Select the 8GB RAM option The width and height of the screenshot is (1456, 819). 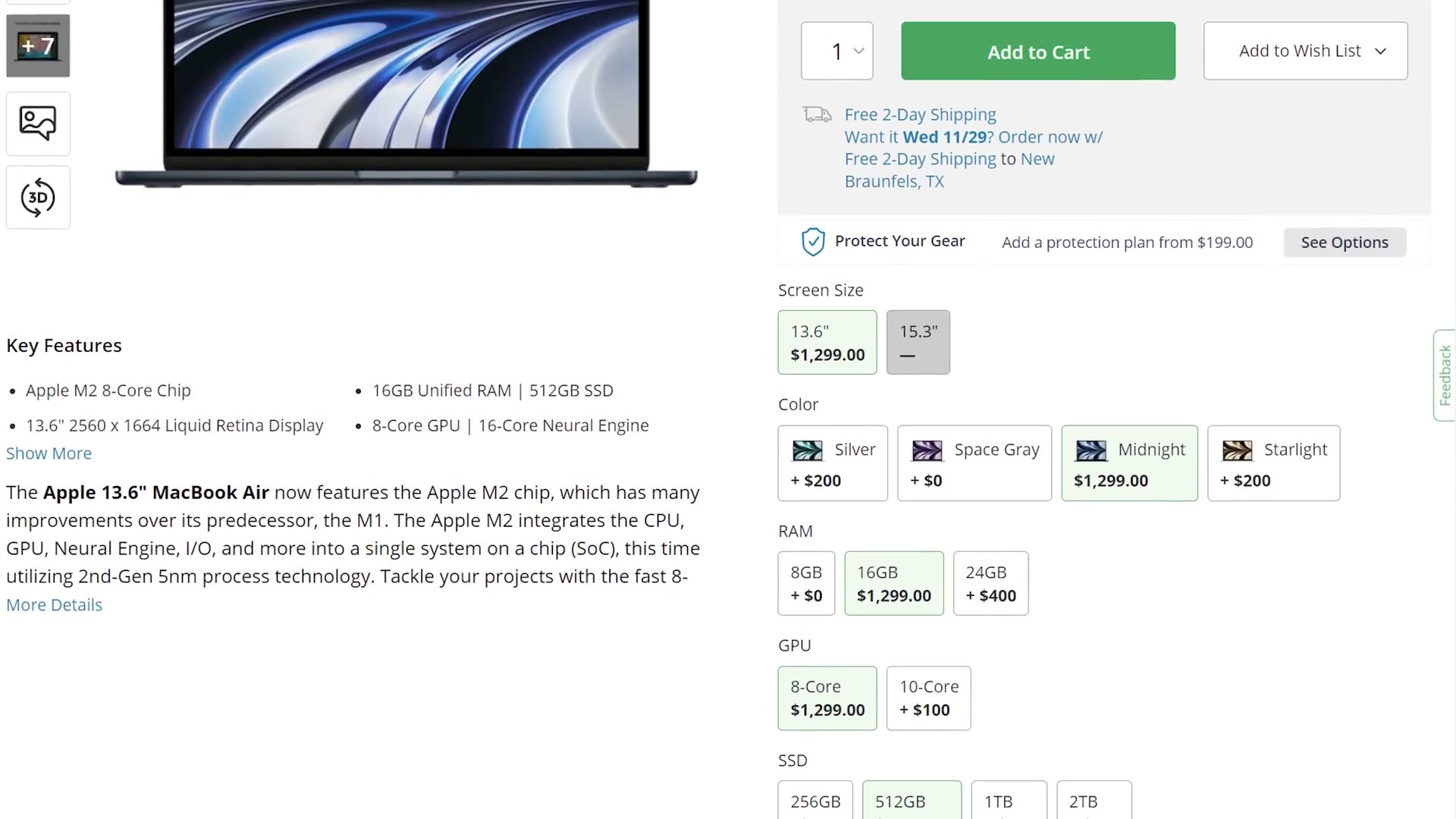pyautogui.click(x=806, y=583)
